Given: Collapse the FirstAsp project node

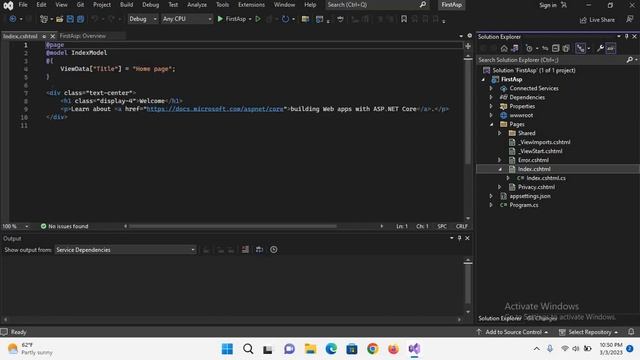Looking at the screenshot, I should point(483,80).
